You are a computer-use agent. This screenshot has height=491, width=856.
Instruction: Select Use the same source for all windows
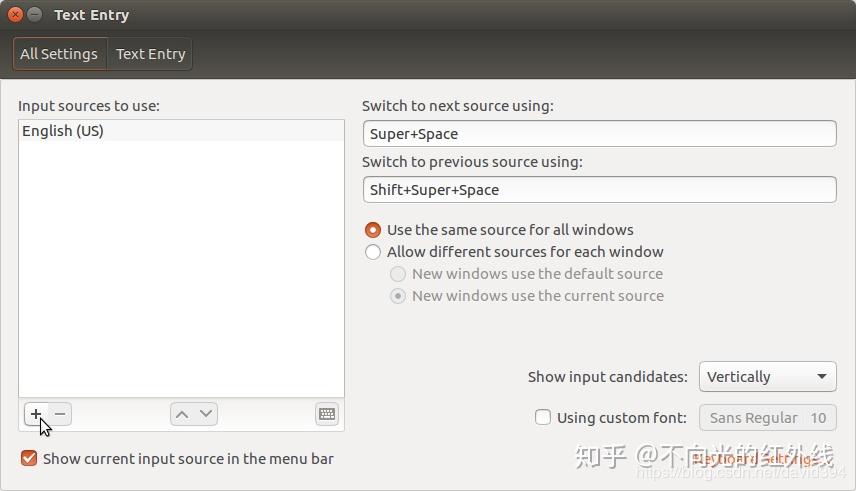373,230
